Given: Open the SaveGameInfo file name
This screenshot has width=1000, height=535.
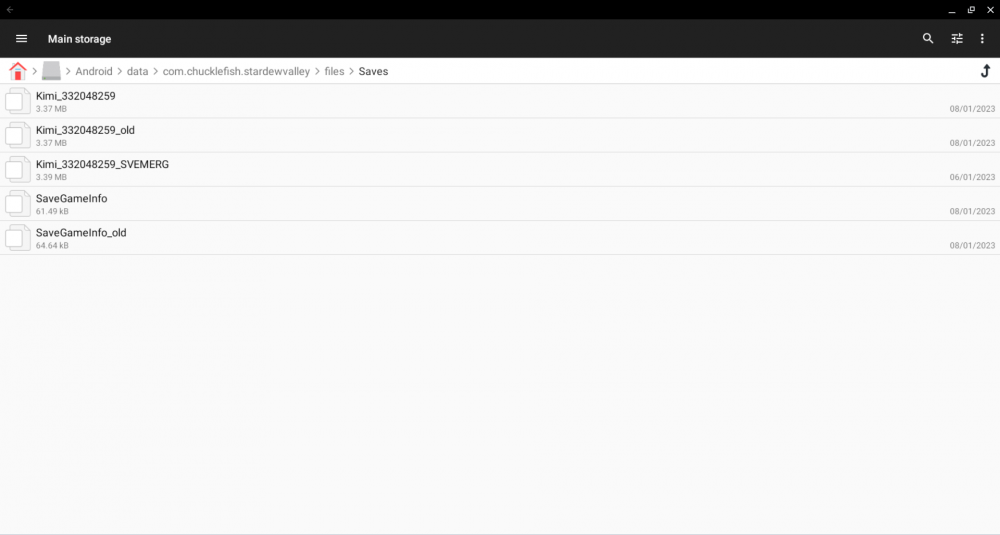Looking at the screenshot, I should pos(71,198).
